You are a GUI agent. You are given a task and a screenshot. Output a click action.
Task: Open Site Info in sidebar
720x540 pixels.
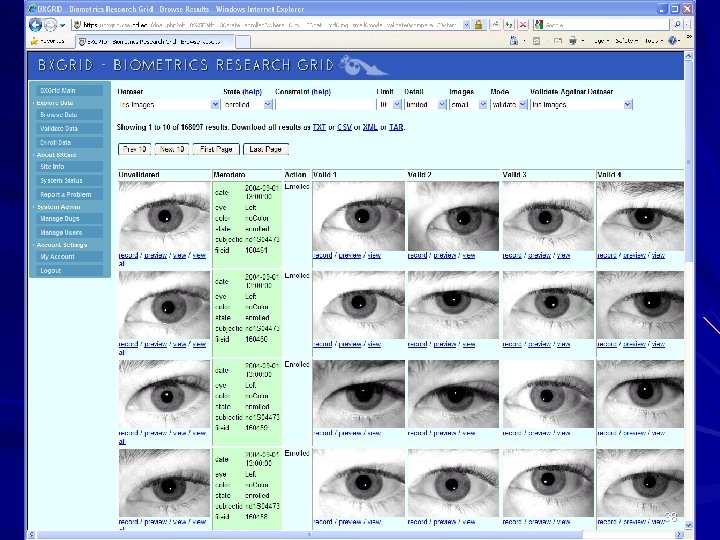click(x=69, y=167)
